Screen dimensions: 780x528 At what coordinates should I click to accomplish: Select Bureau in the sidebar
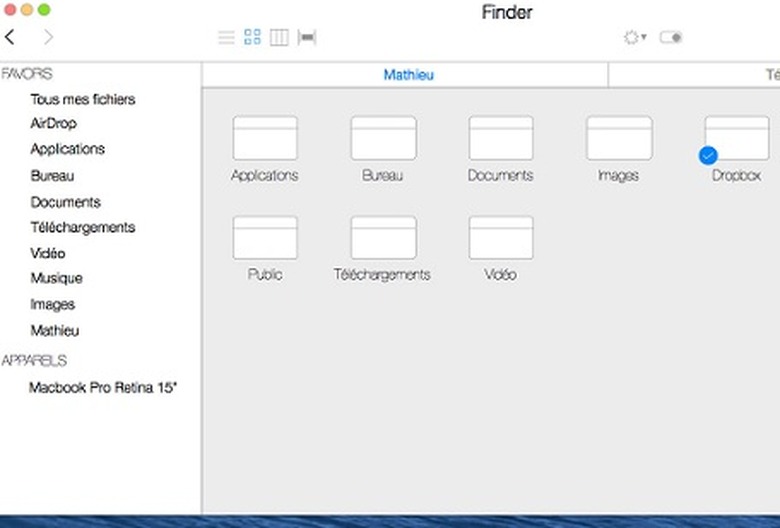(x=52, y=176)
